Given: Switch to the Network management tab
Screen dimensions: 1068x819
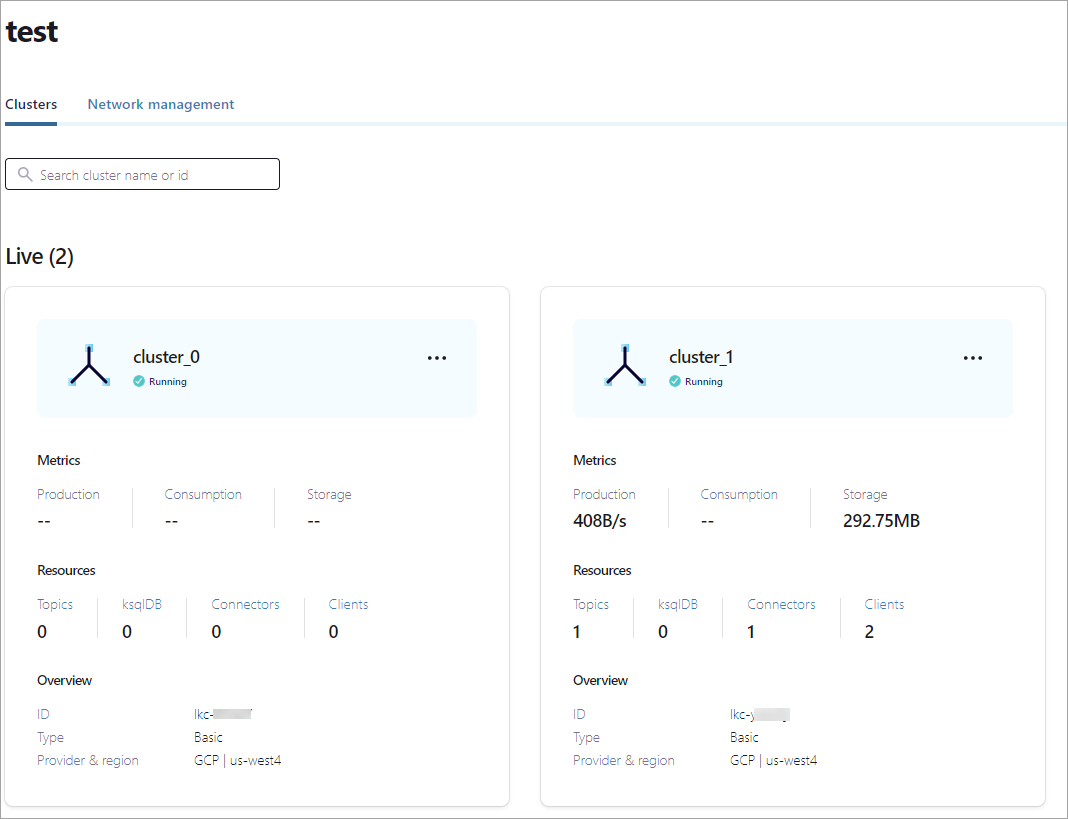Looking at the screenshot, I should [161, 104].
